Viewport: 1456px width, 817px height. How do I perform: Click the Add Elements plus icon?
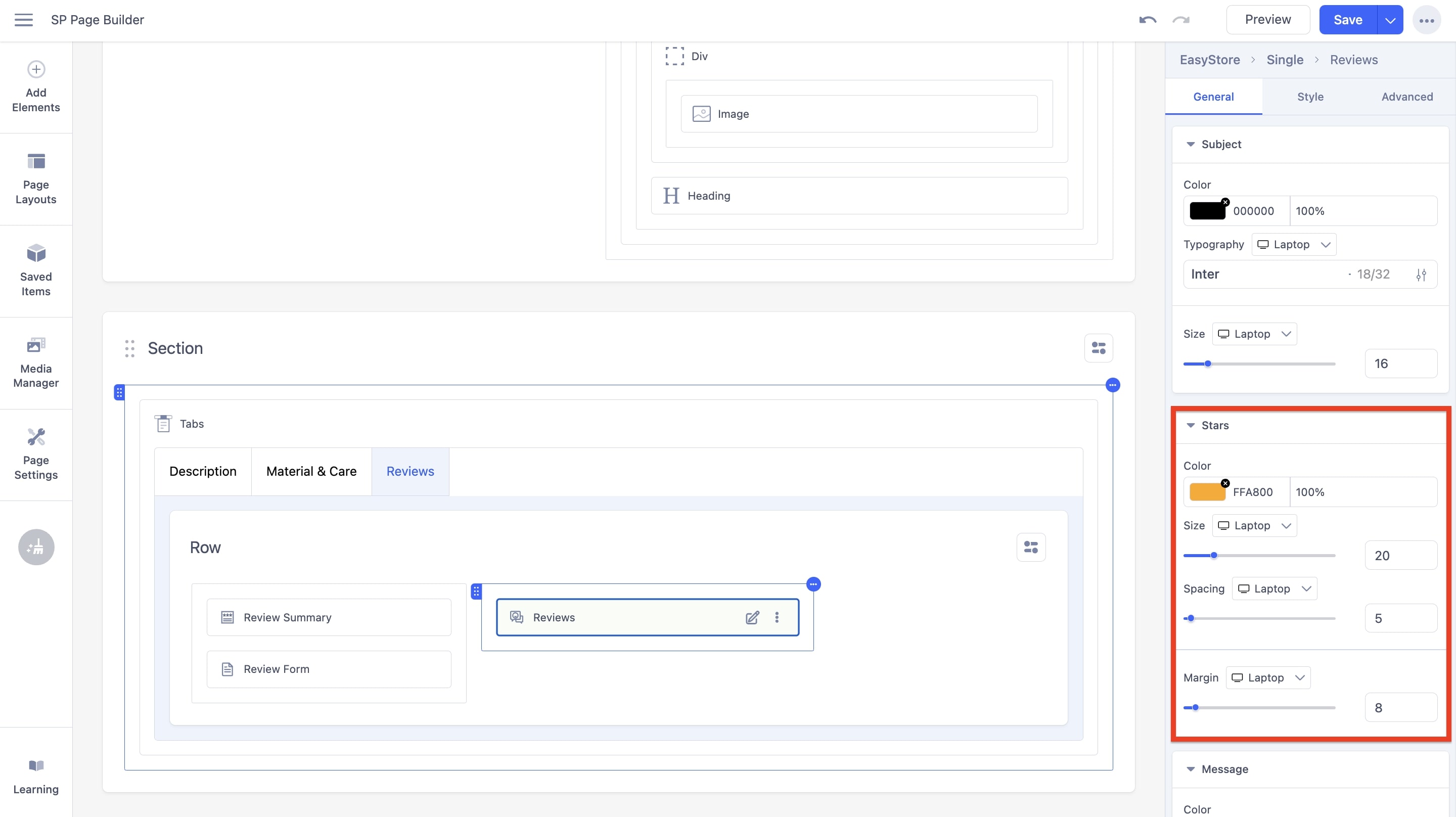click(35, 69)
